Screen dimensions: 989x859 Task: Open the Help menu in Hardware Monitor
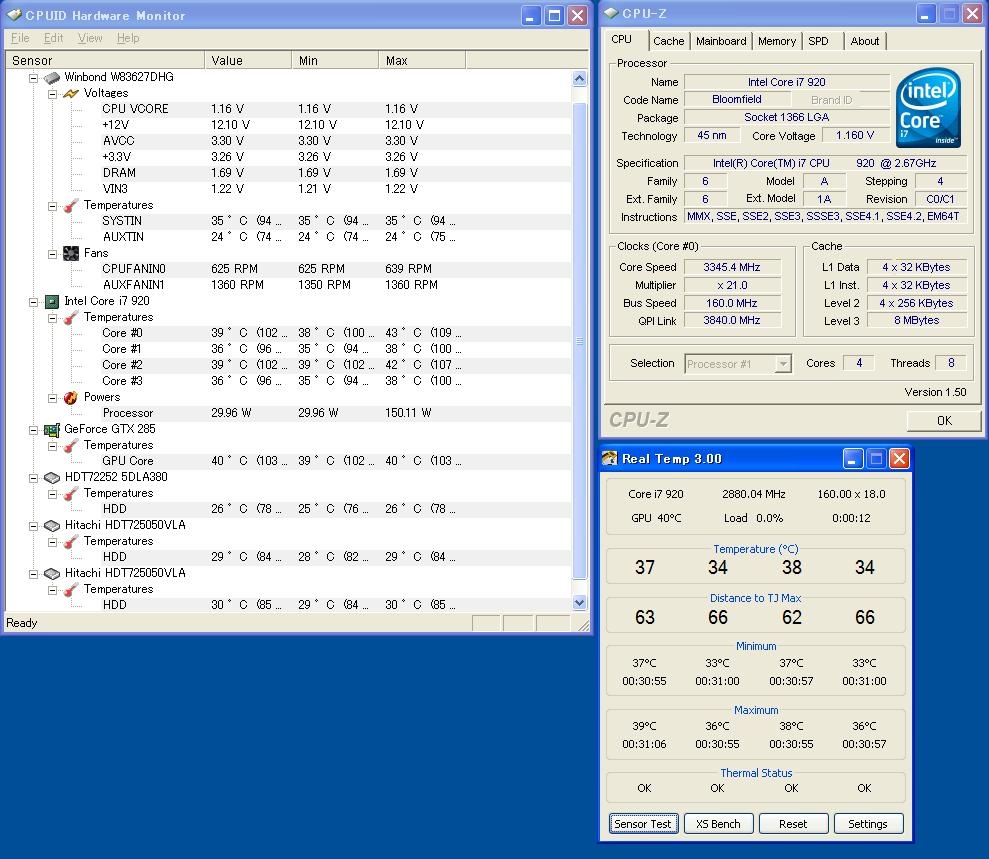tap(128, 38)
